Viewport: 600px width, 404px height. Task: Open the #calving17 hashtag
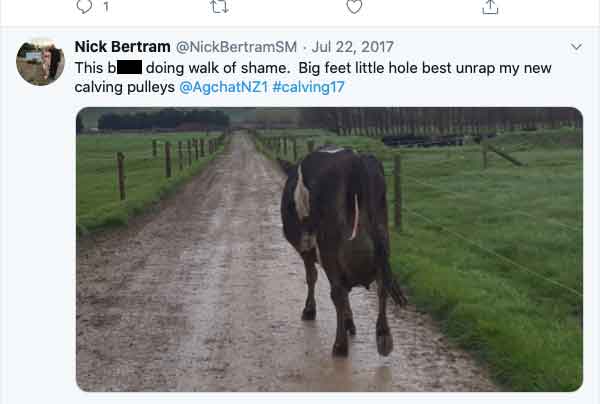[x=308, y=87]
